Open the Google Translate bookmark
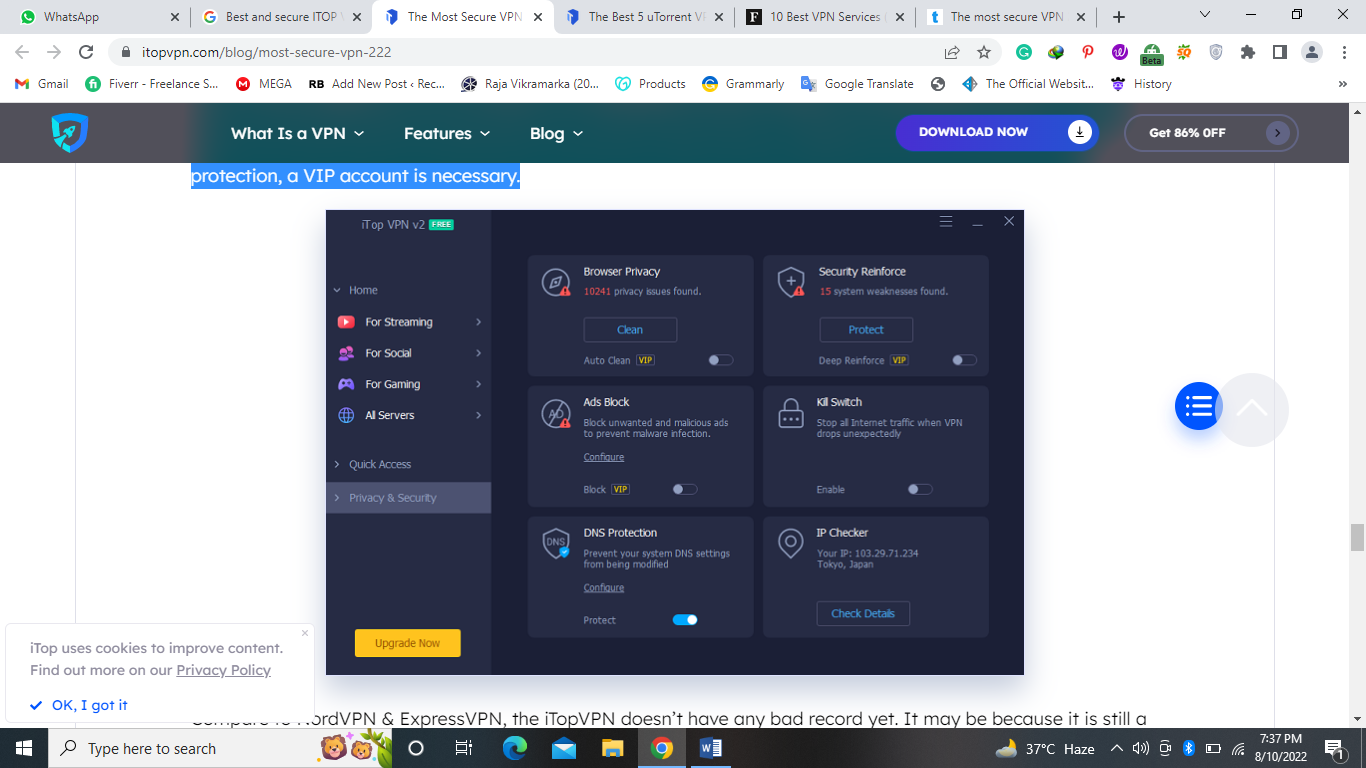Viewport: 1366px width, 768px height. [x=857, y=84]
